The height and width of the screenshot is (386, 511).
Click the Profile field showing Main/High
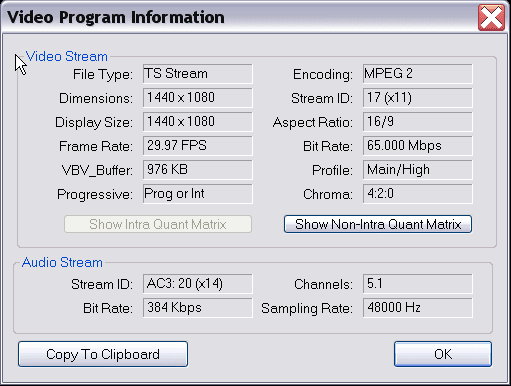click(418, 170)
